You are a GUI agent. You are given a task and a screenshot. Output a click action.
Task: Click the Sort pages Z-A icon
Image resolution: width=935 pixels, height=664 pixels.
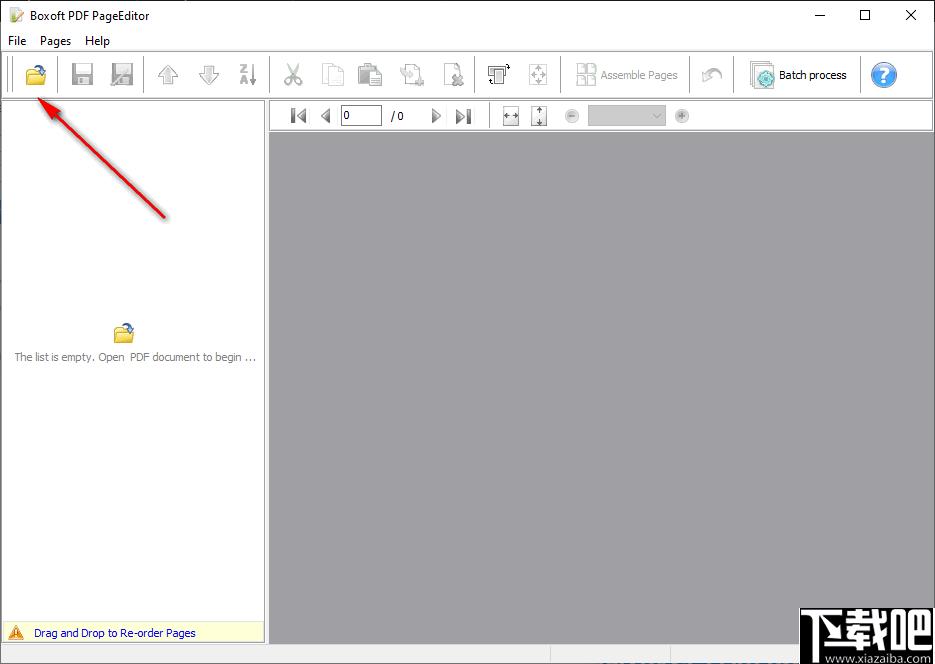(248, 75)
